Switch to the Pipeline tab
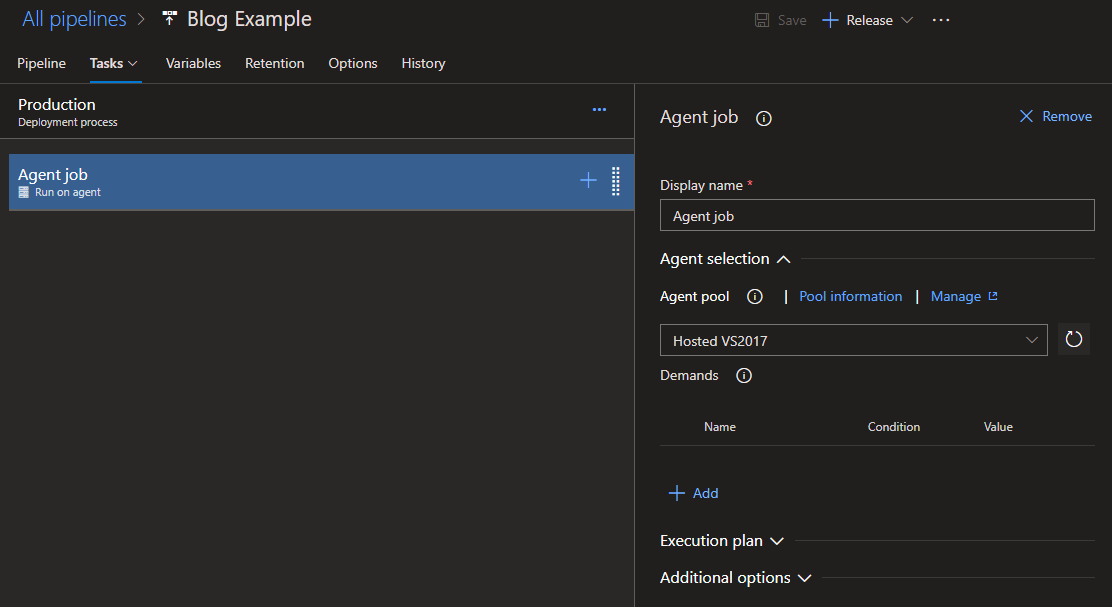 click(41, 63)
